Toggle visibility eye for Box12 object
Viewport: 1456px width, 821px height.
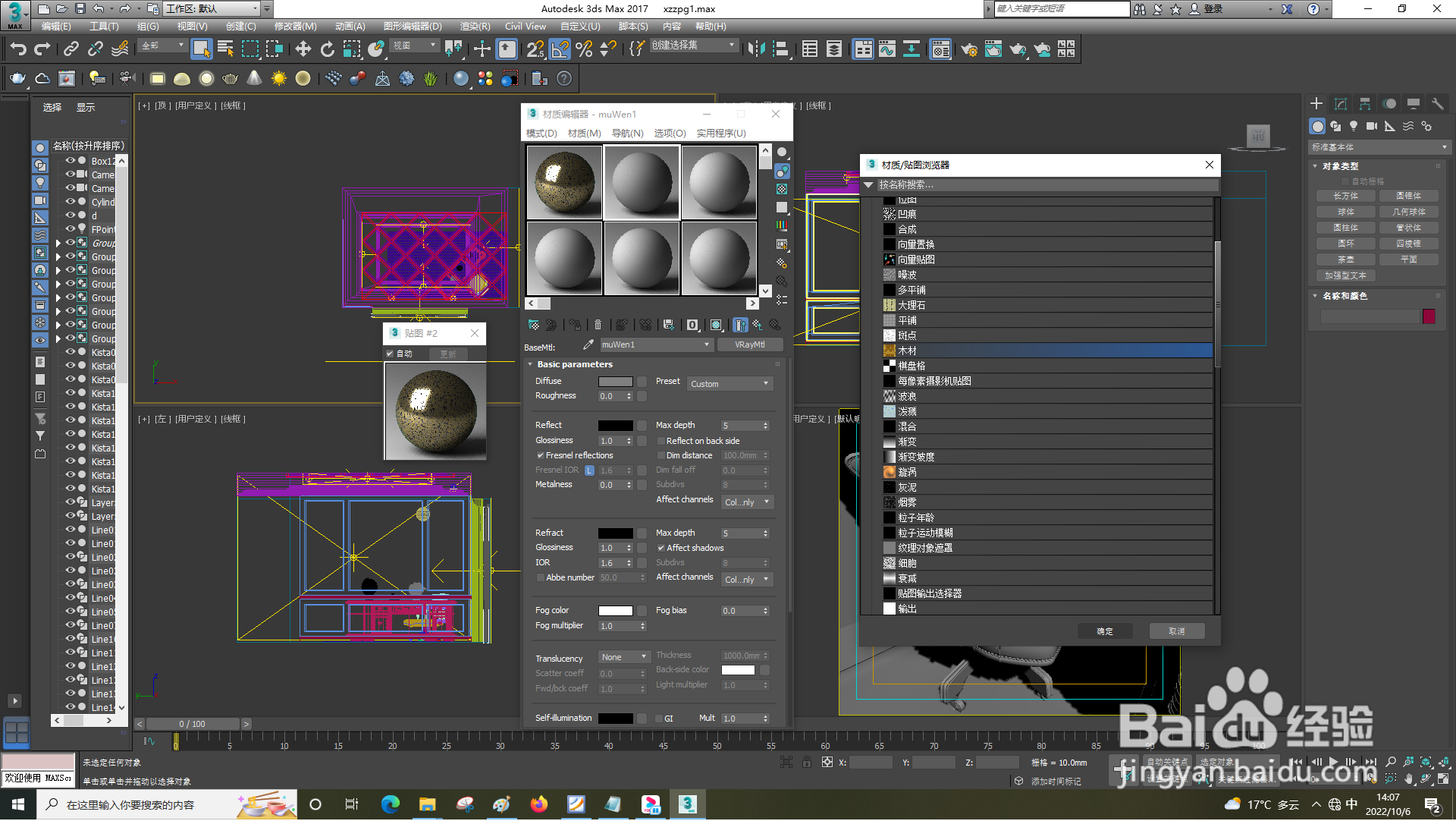[x=71, y=161]
